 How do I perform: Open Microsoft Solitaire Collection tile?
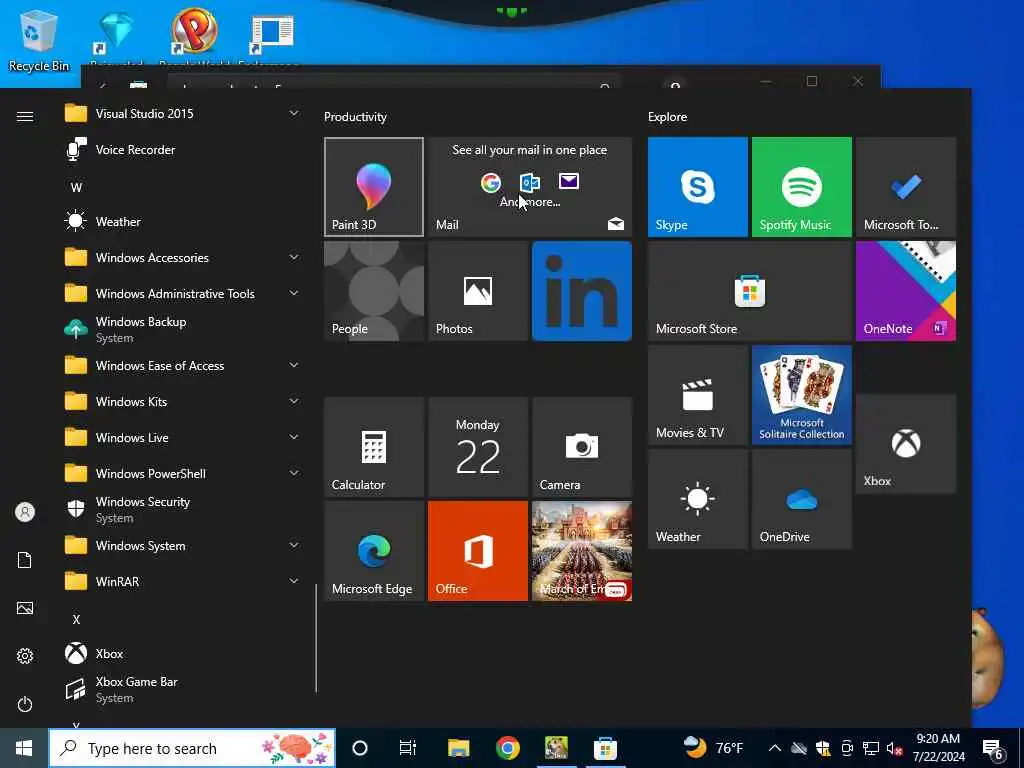(801, 395)
